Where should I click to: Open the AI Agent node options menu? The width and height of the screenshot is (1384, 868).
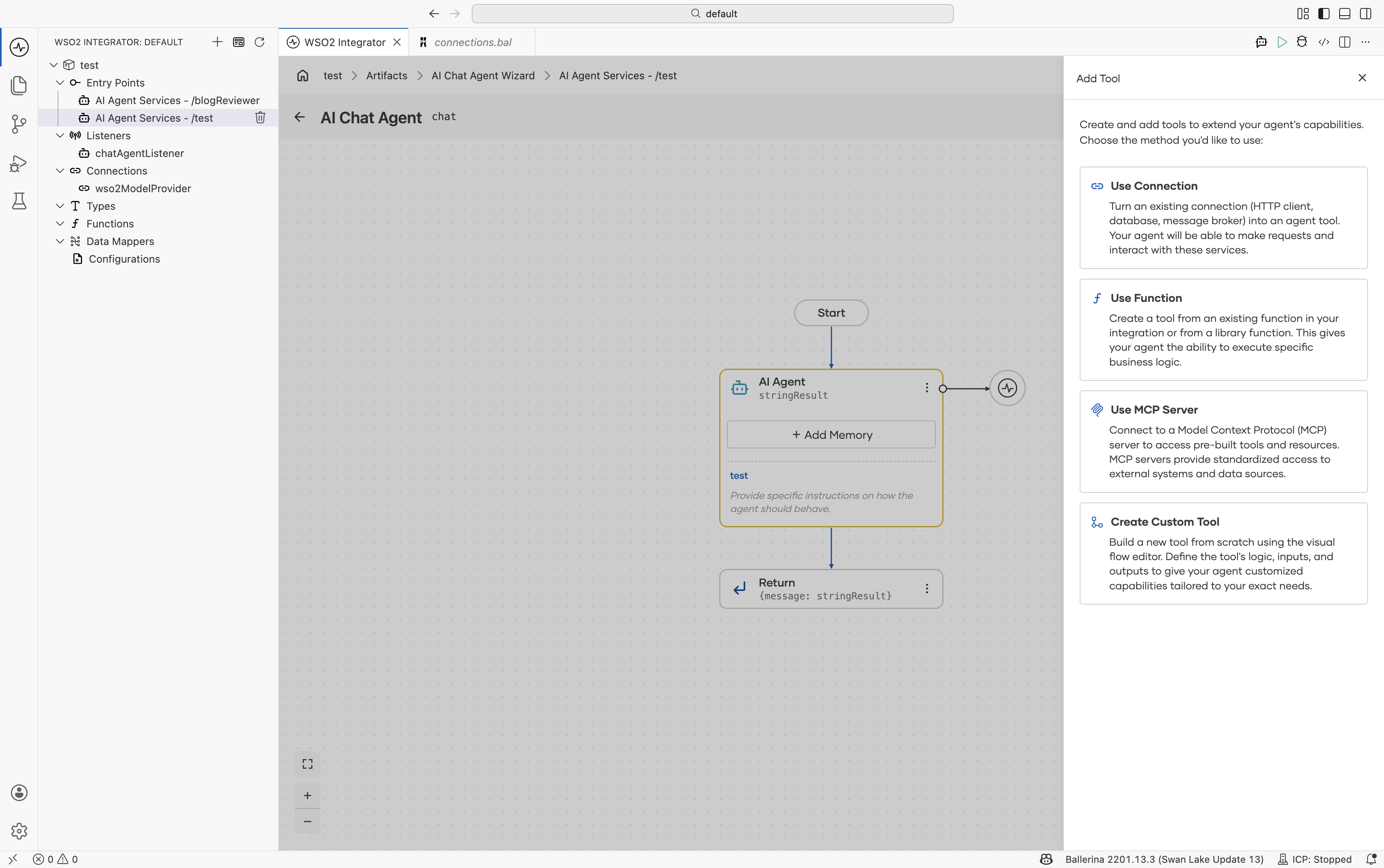click(927, 388)
